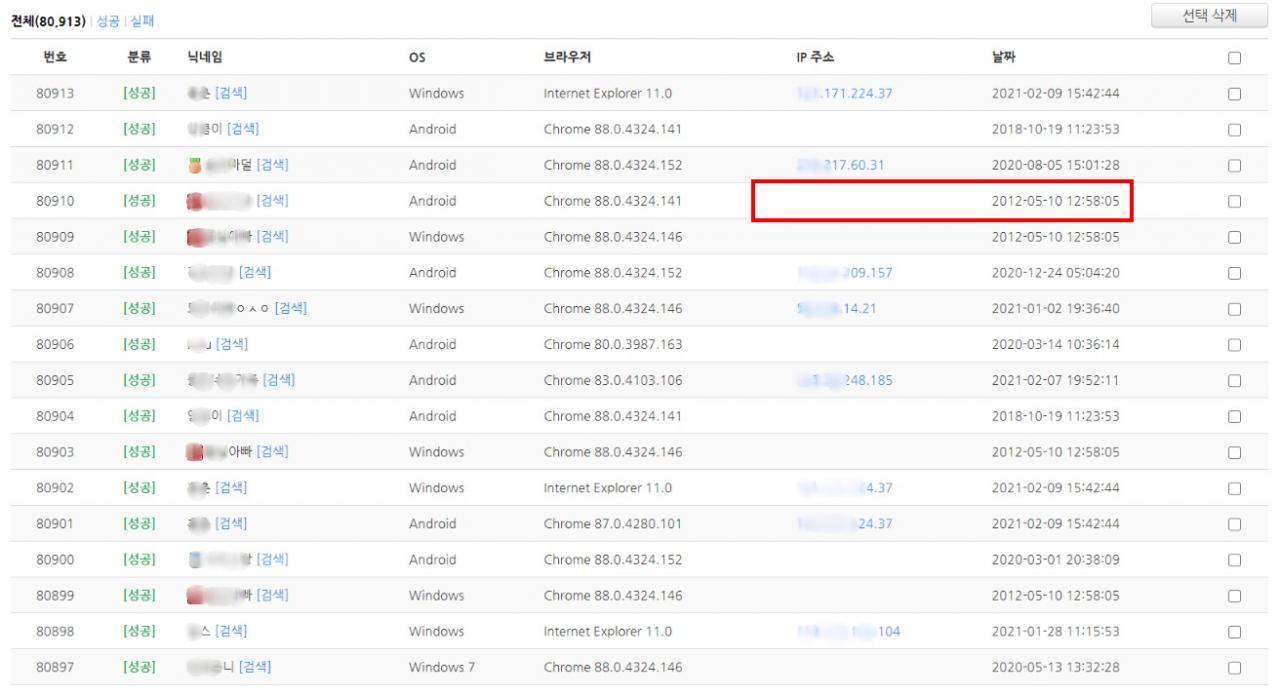This screenshot has height=695, width=1280.
Task: Open [검색] next to nickname in row 80911
Action: [272, 165]
